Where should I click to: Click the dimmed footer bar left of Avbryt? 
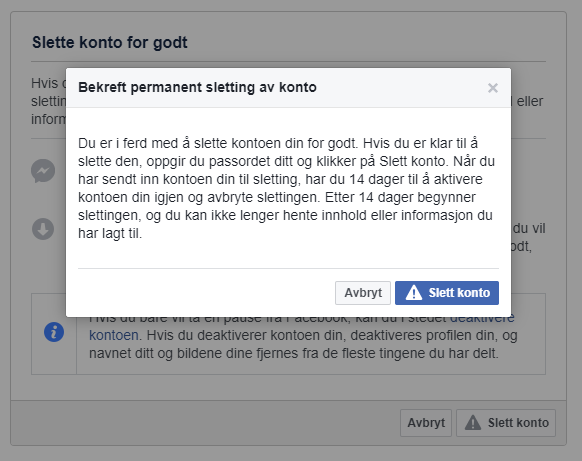point(205,423)
